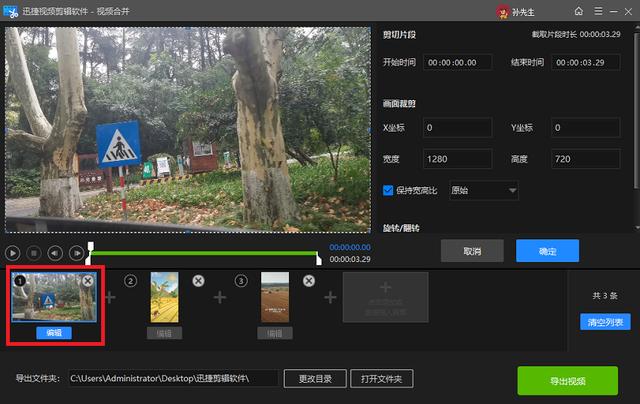Image resolution: width=640 pixels, height=404 pixels.
Task: Click the 结束时间 input field
Action: coord(586,62)
